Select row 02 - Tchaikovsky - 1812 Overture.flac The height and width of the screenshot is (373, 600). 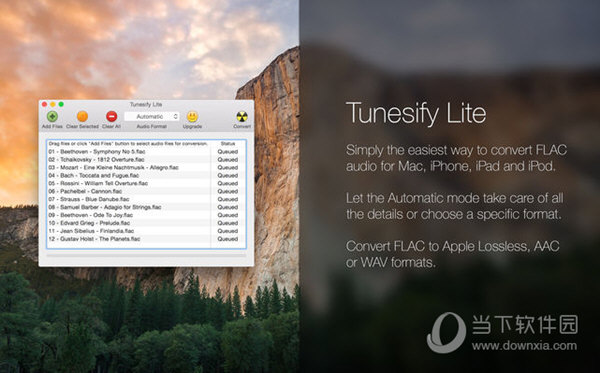[x=147, y=160]
